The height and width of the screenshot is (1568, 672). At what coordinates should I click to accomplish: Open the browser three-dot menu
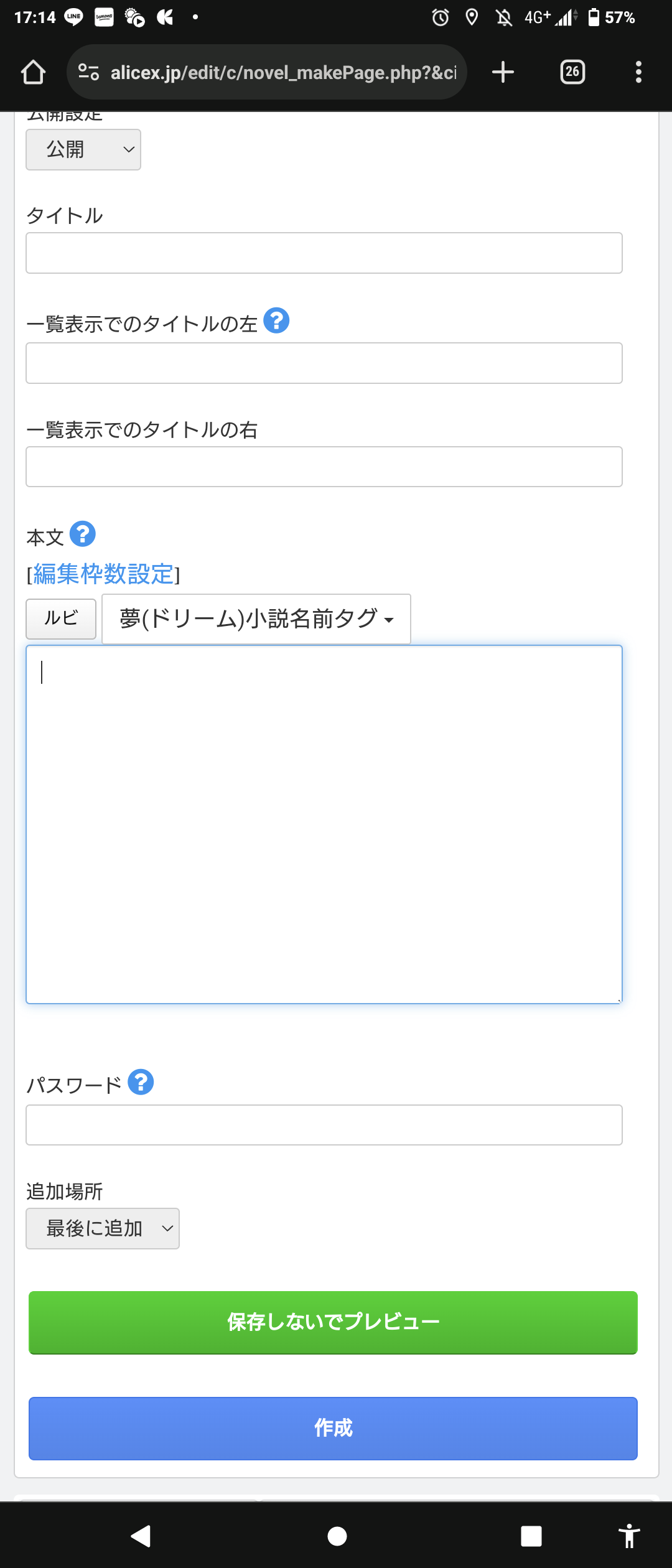tap(638, 72)
